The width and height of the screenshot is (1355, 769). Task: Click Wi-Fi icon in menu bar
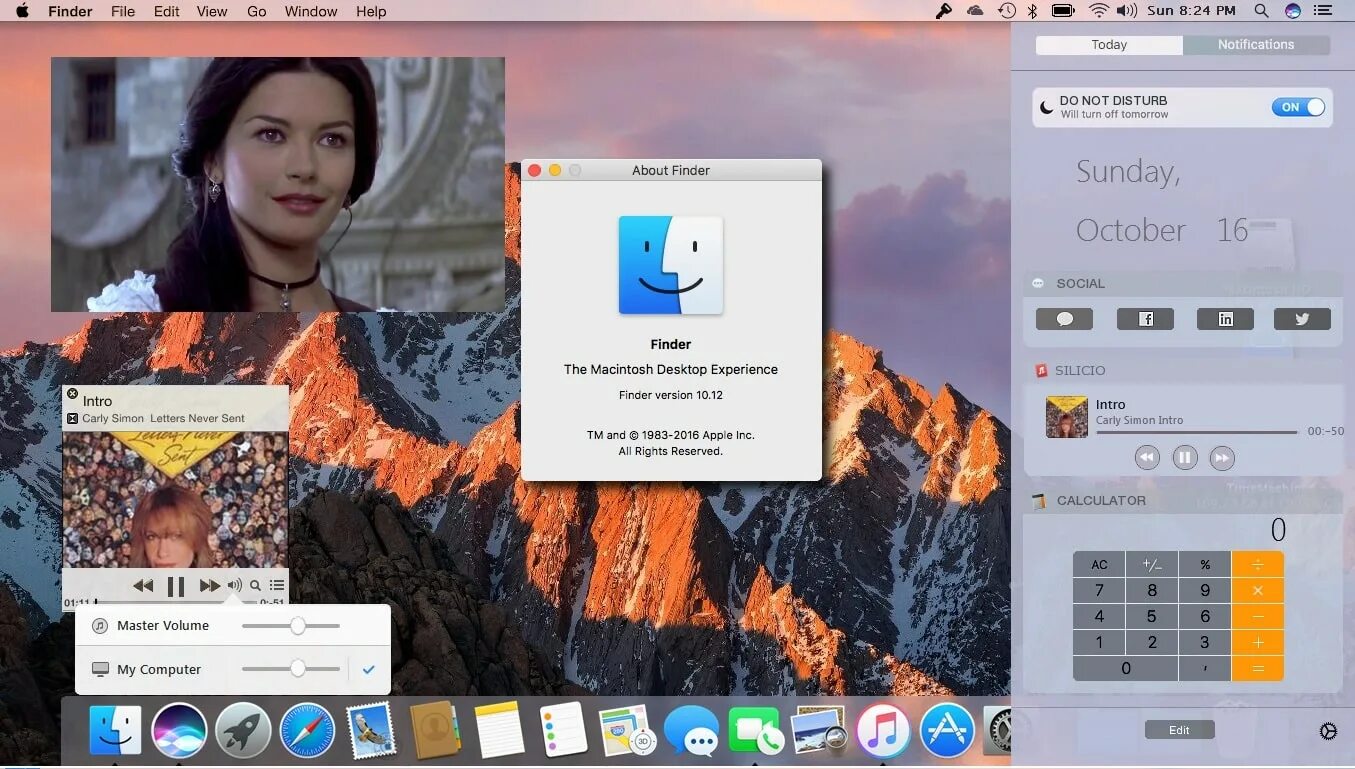1098,11
